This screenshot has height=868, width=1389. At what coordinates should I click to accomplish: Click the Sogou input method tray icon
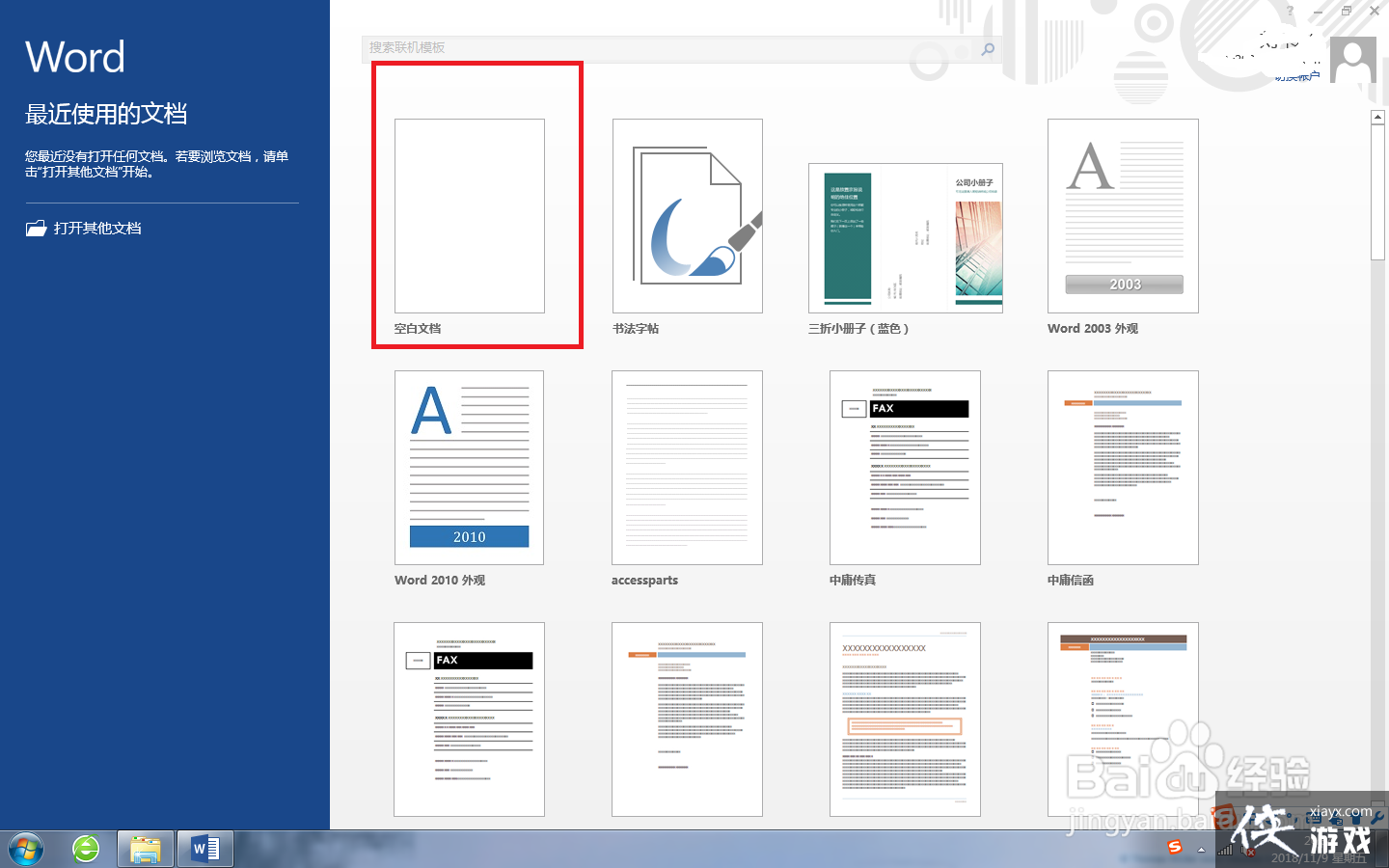[1175, 848]
